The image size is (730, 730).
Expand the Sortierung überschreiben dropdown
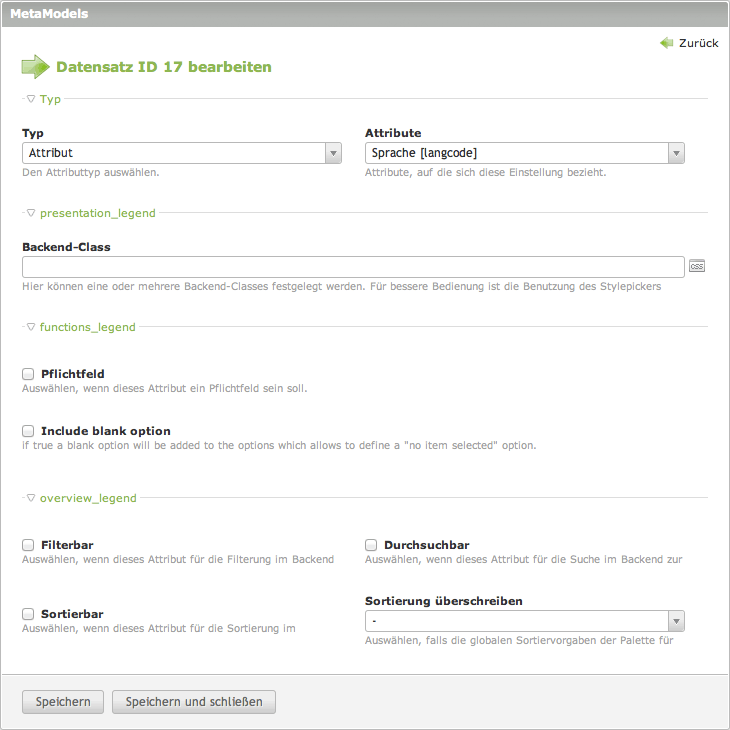[525, 622]
